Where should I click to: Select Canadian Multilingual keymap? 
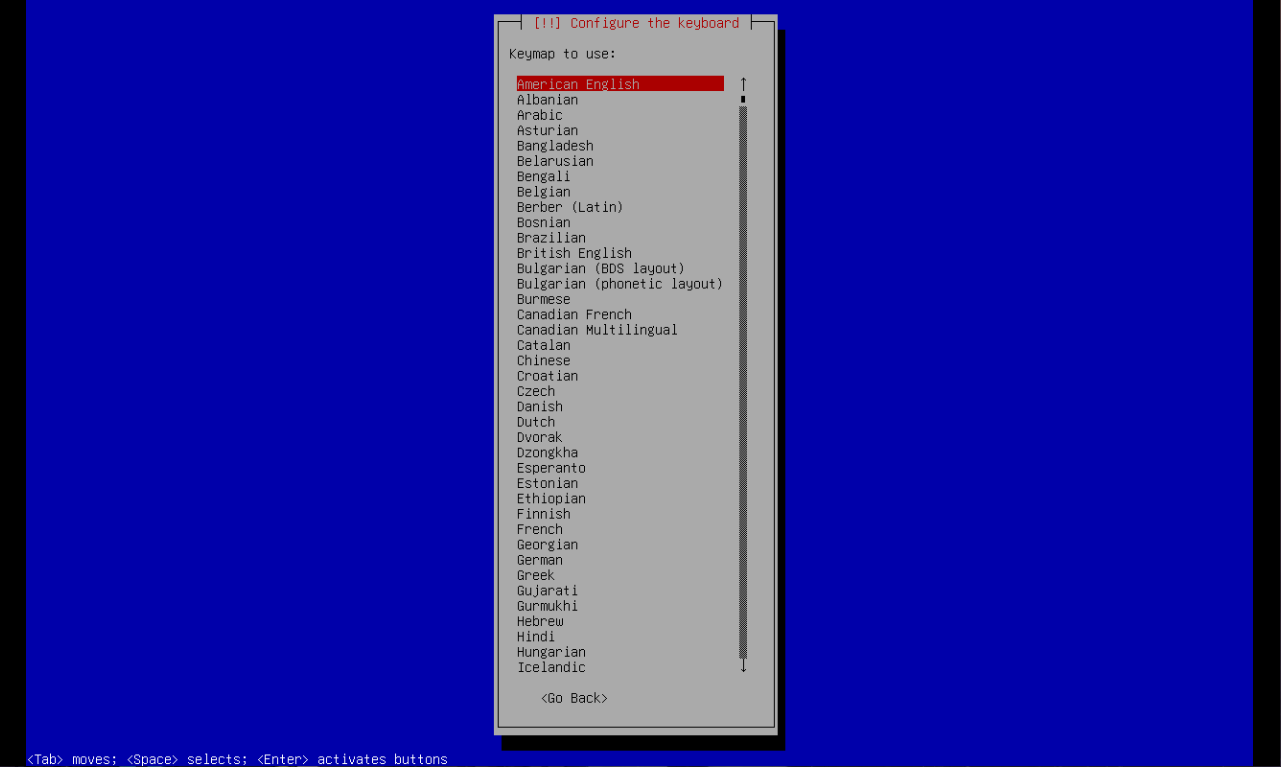[597, 330]
